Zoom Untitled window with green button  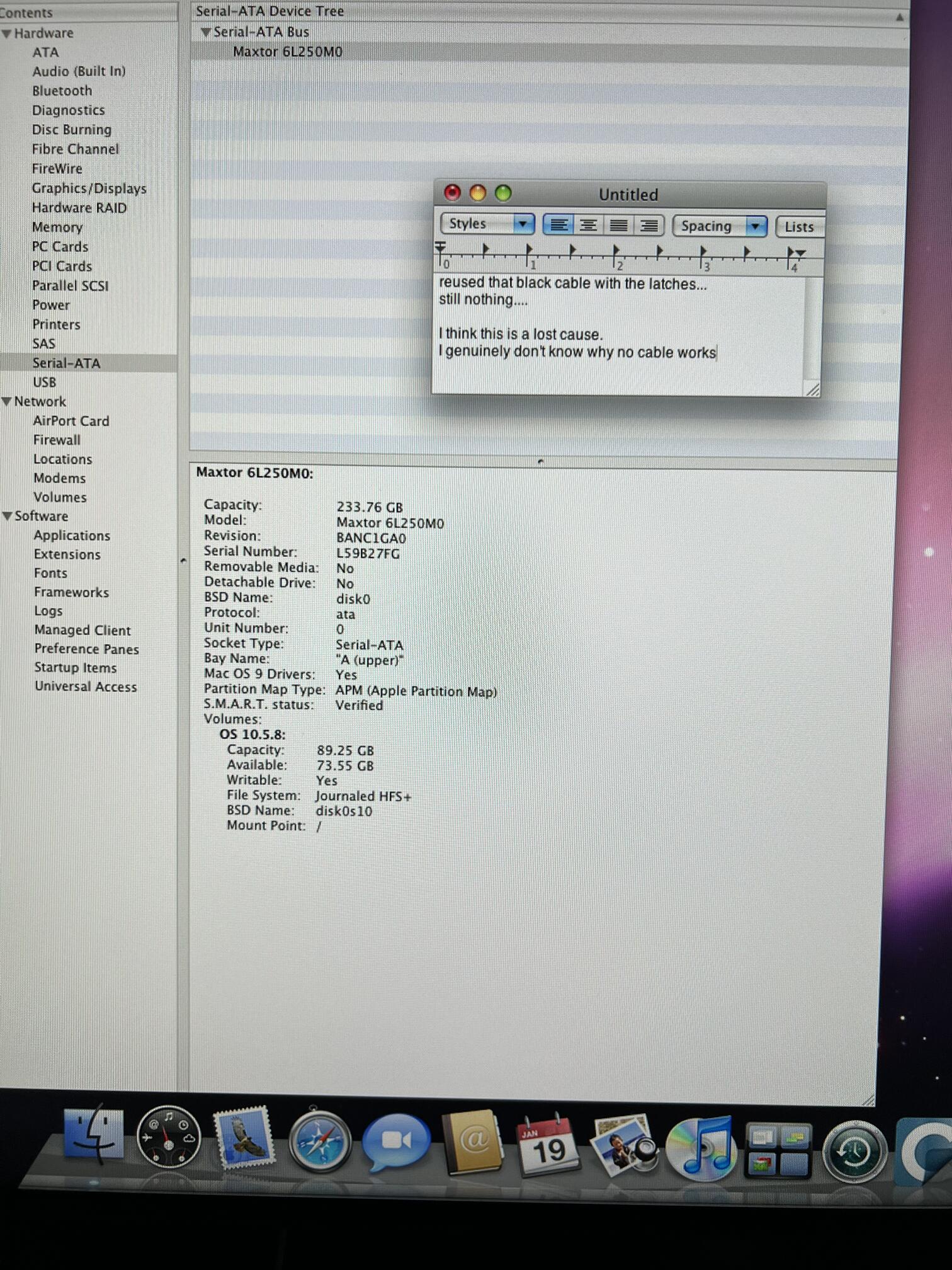[503, 193]
